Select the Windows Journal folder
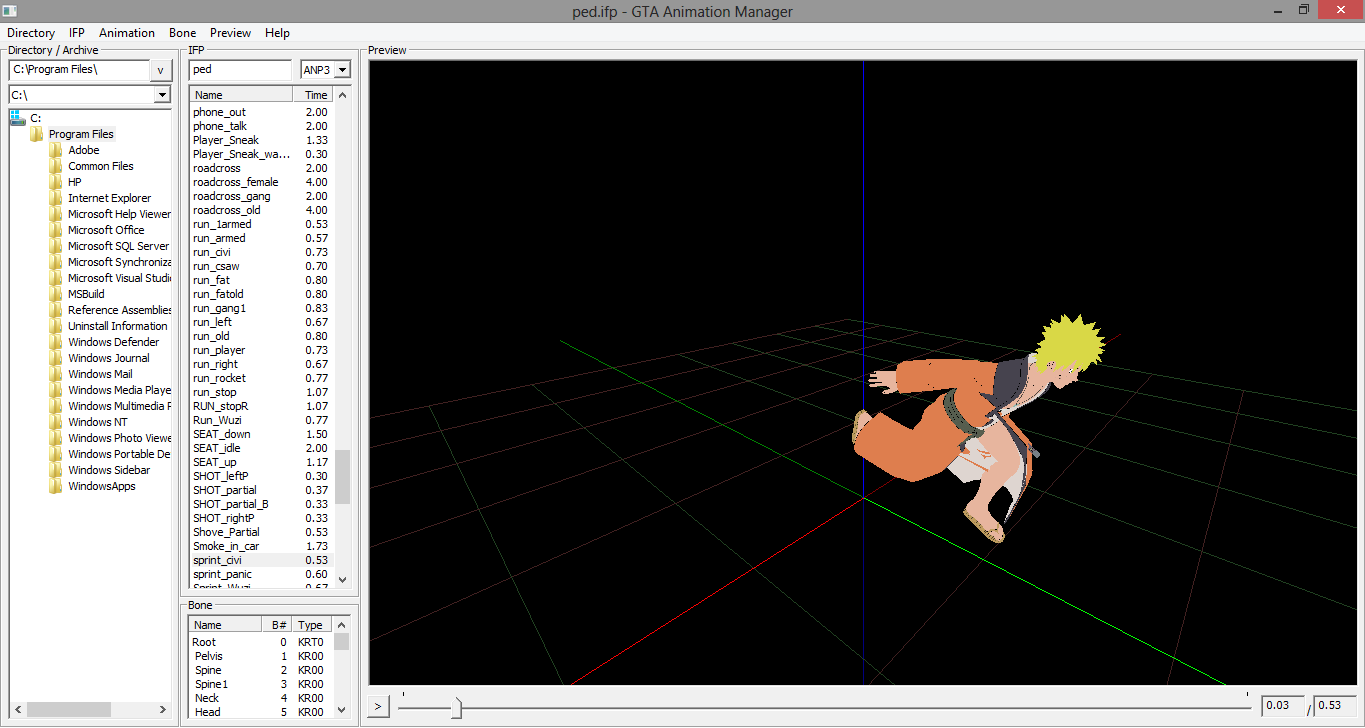The height and width of the screenshot is (728, 1365). point(109,358)
